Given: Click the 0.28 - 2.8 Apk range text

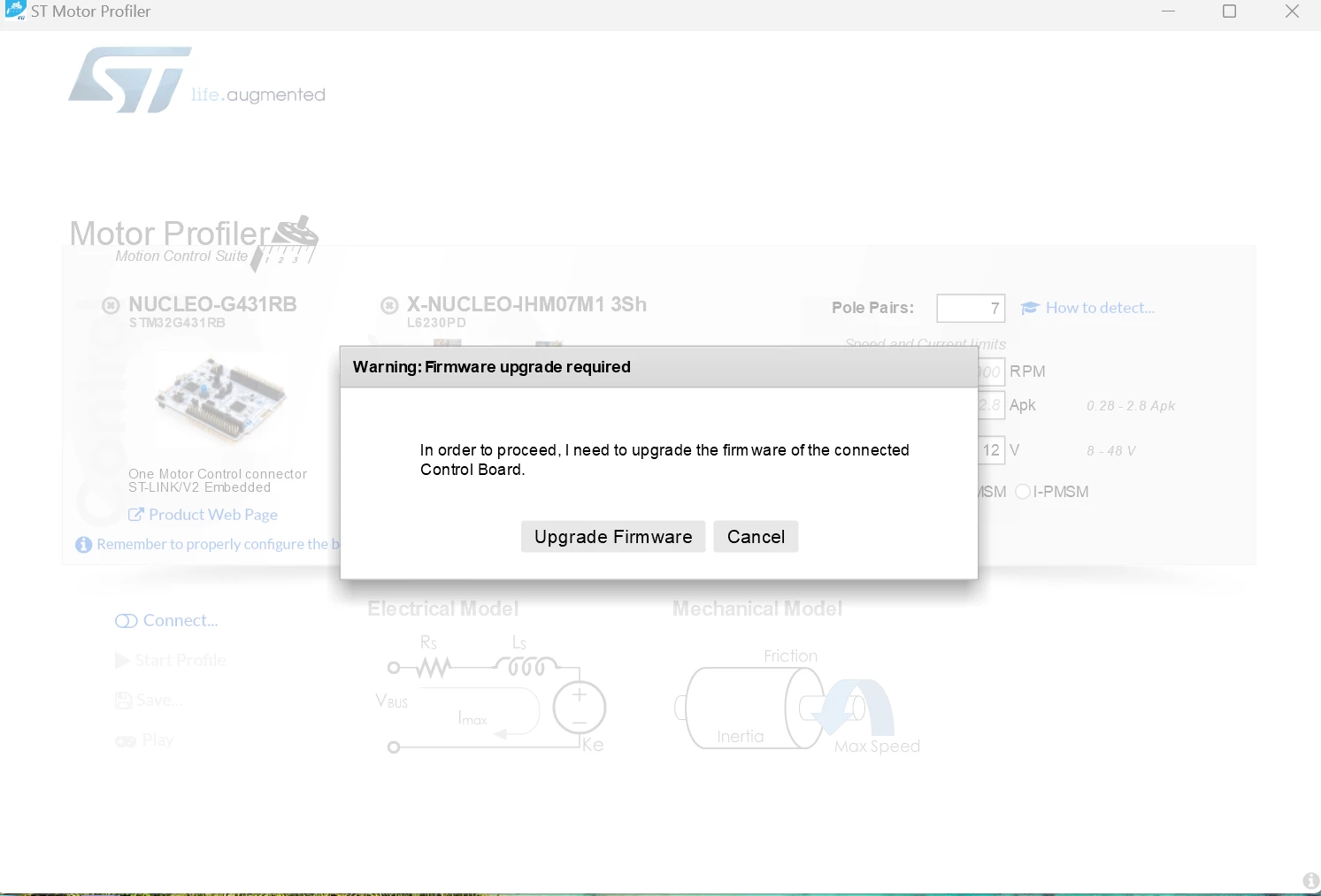Looking at the screenshot, I should [1131, 406].
